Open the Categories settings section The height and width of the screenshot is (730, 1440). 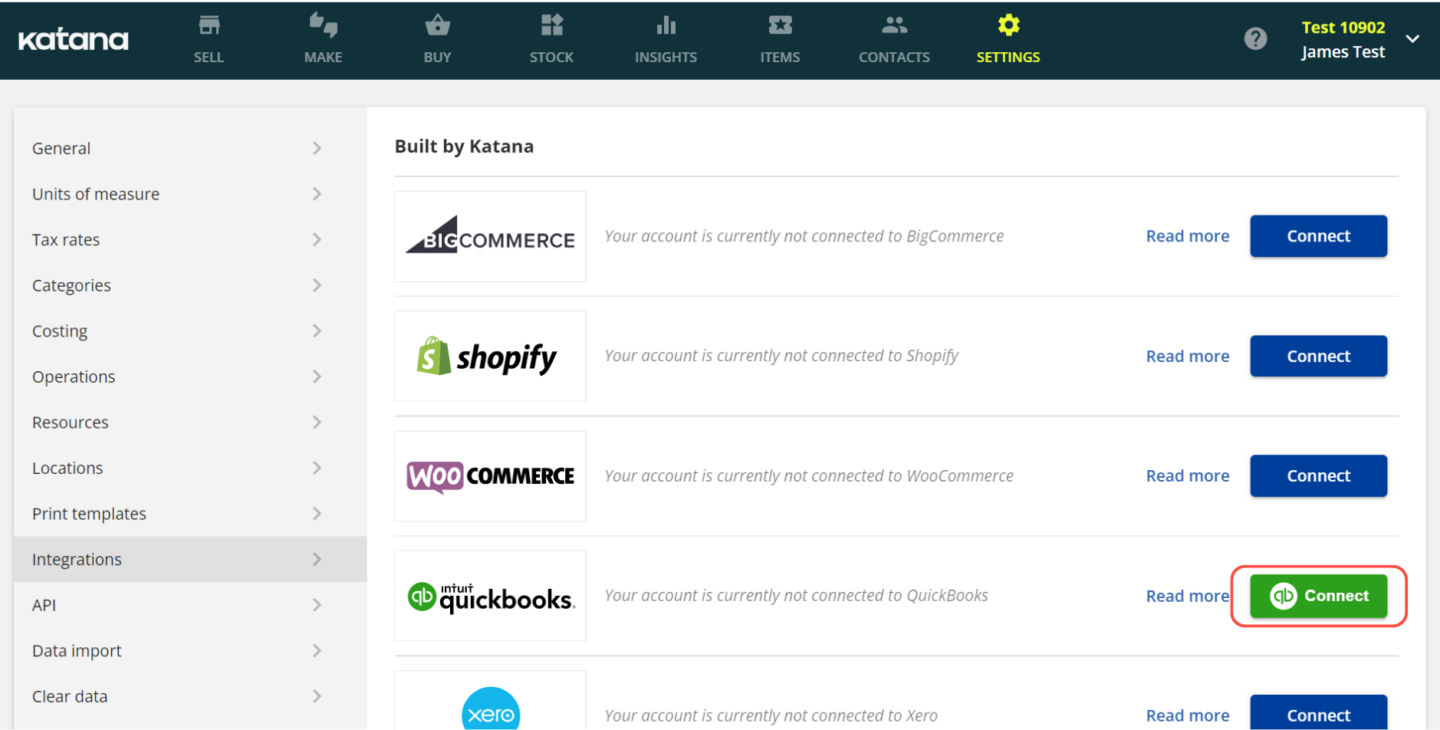(71, 285)
